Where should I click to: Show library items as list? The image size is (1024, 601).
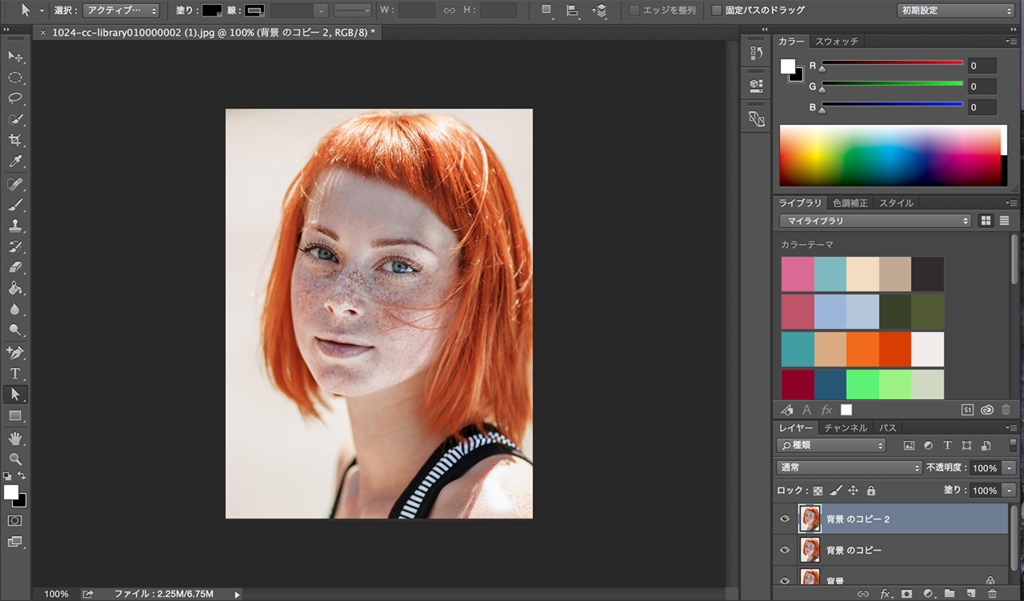coord(1004,221)
